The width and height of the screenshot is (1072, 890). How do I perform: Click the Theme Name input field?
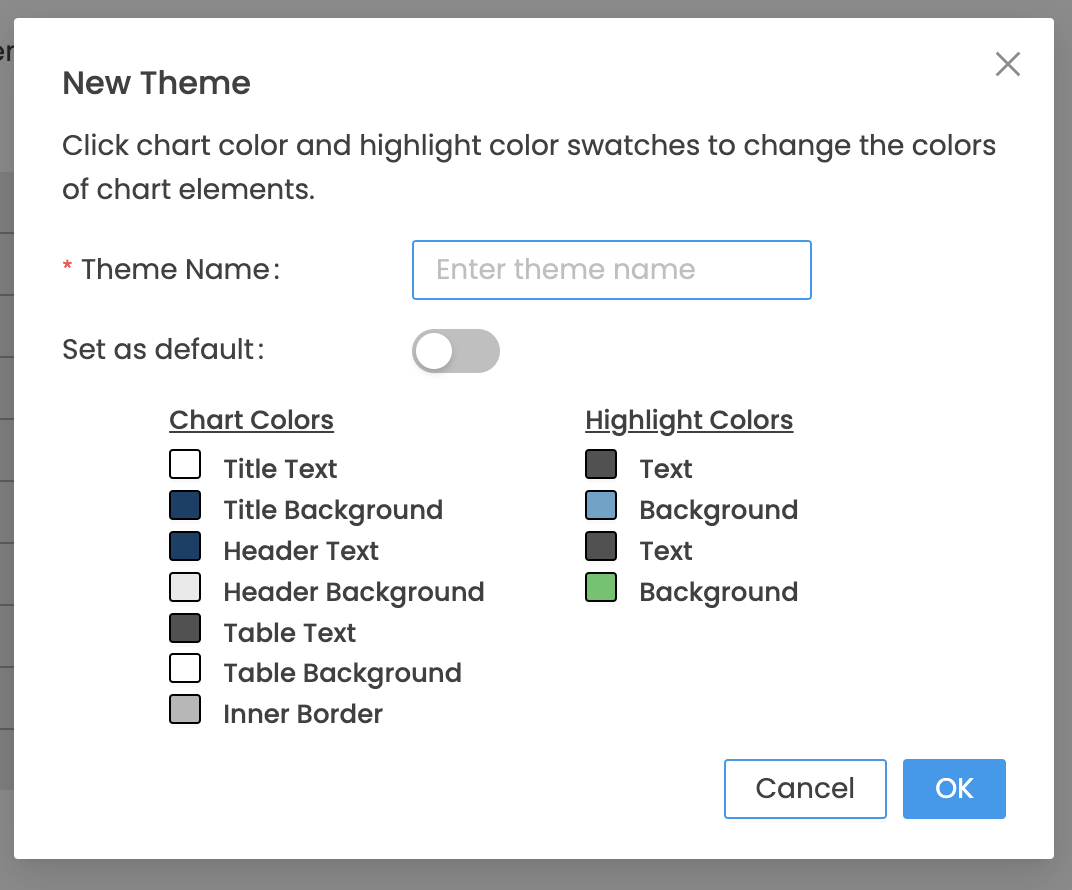[611, 270]
